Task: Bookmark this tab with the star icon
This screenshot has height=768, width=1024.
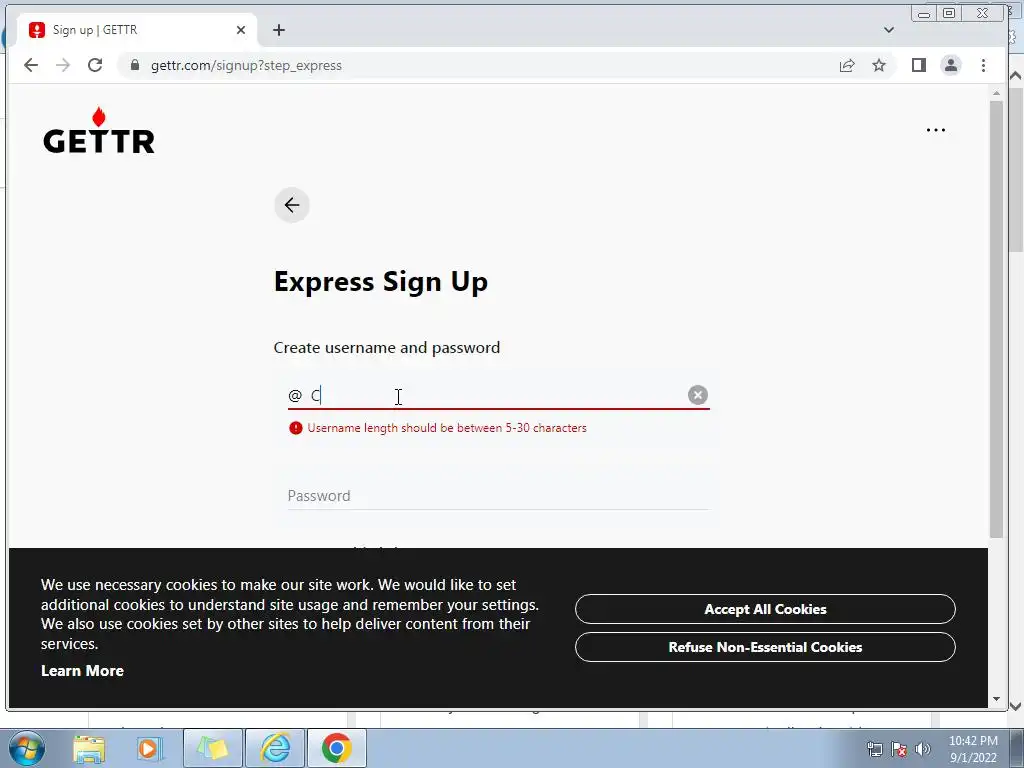Action: coord(879,65)
